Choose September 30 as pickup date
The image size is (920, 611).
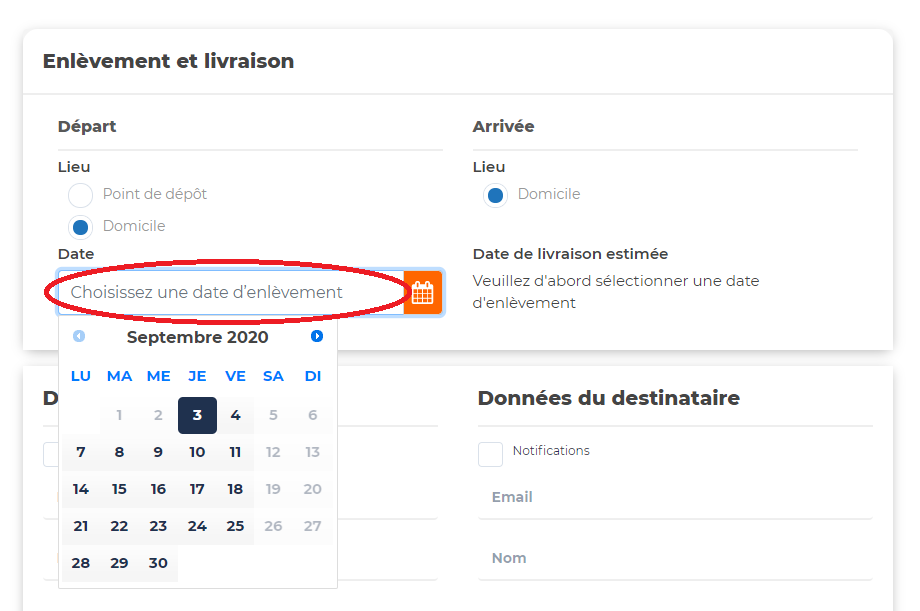[x=158, y=563]
